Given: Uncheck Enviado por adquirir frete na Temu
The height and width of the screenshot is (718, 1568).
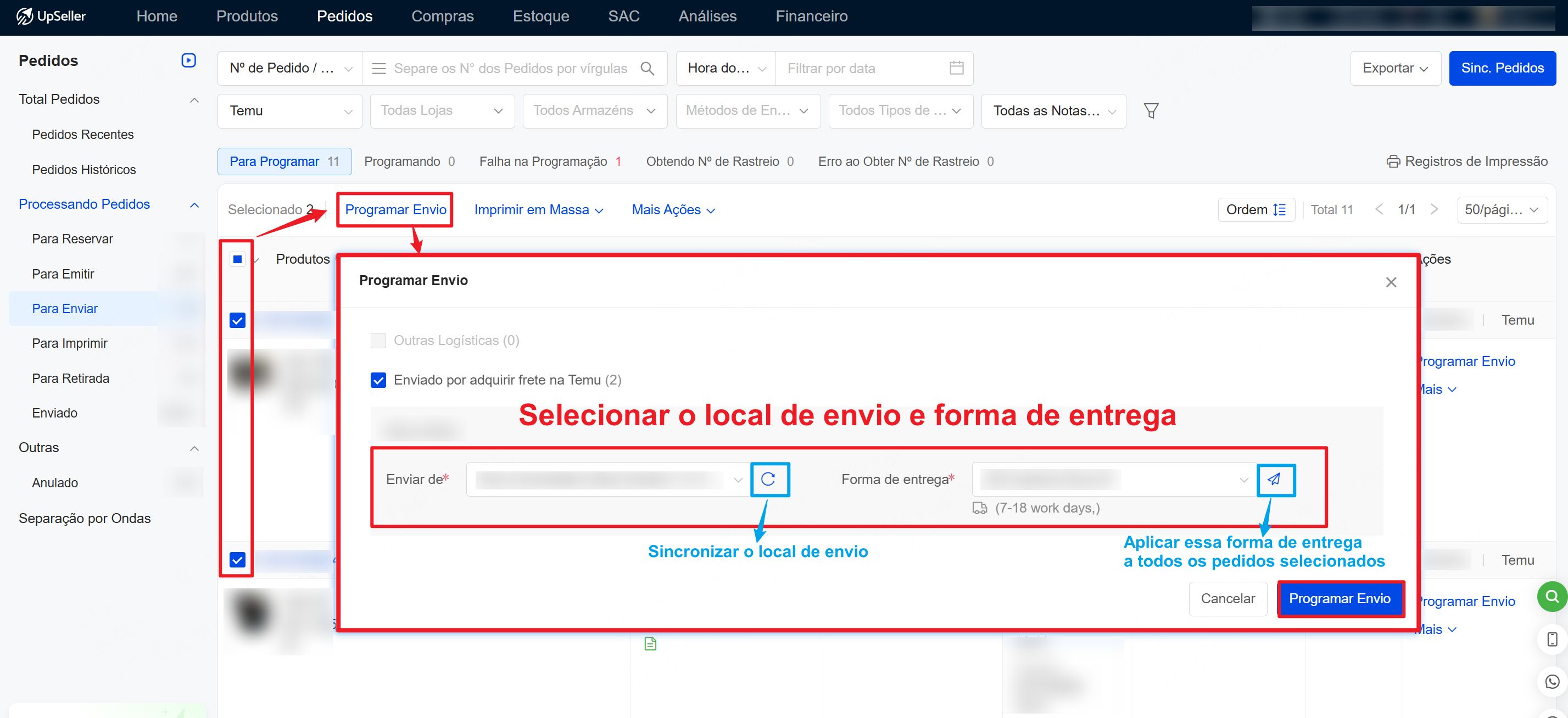Looking at the screenshot, I should click(378, 380).
